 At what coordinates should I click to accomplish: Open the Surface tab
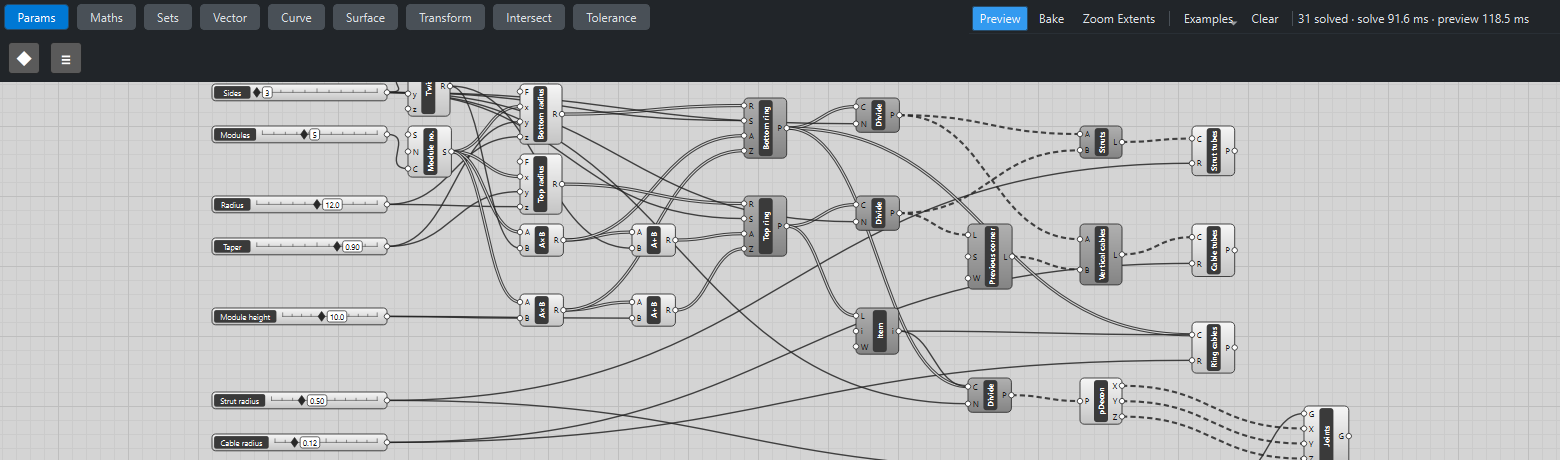click(365, 18)
